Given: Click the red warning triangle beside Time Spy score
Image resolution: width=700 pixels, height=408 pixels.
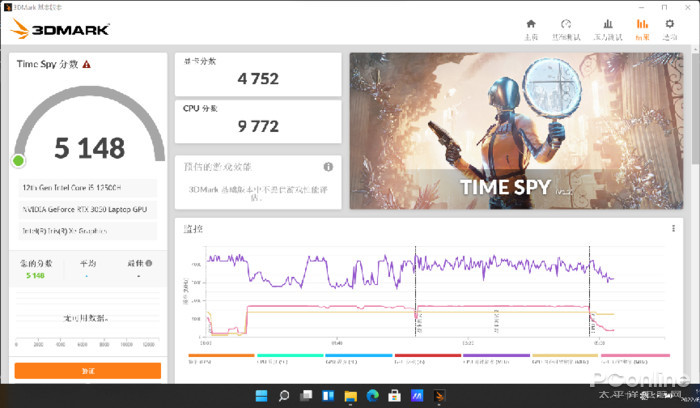Looking at the screenshot, I should (87, 64).
